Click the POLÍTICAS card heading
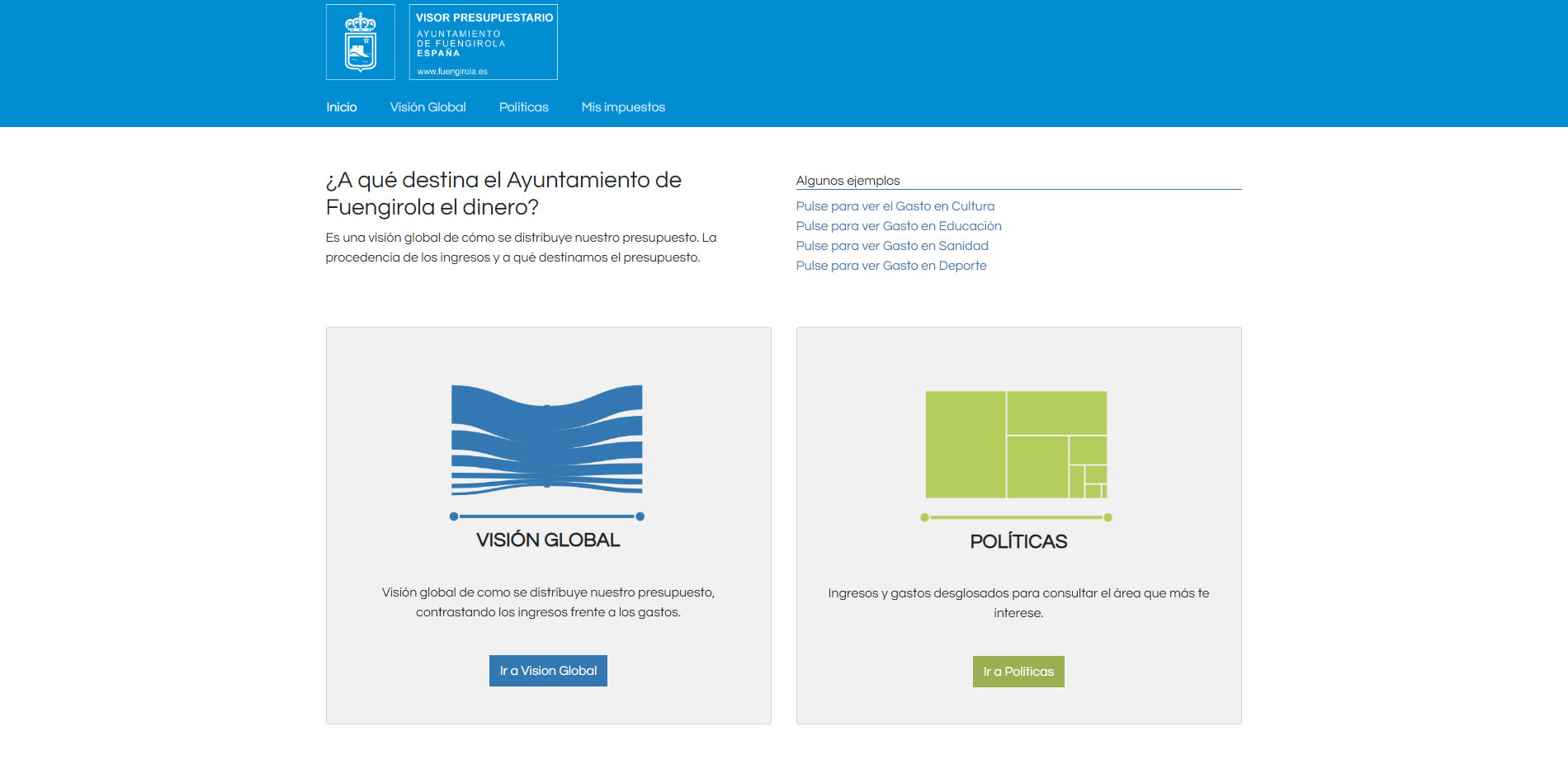 1018,541
